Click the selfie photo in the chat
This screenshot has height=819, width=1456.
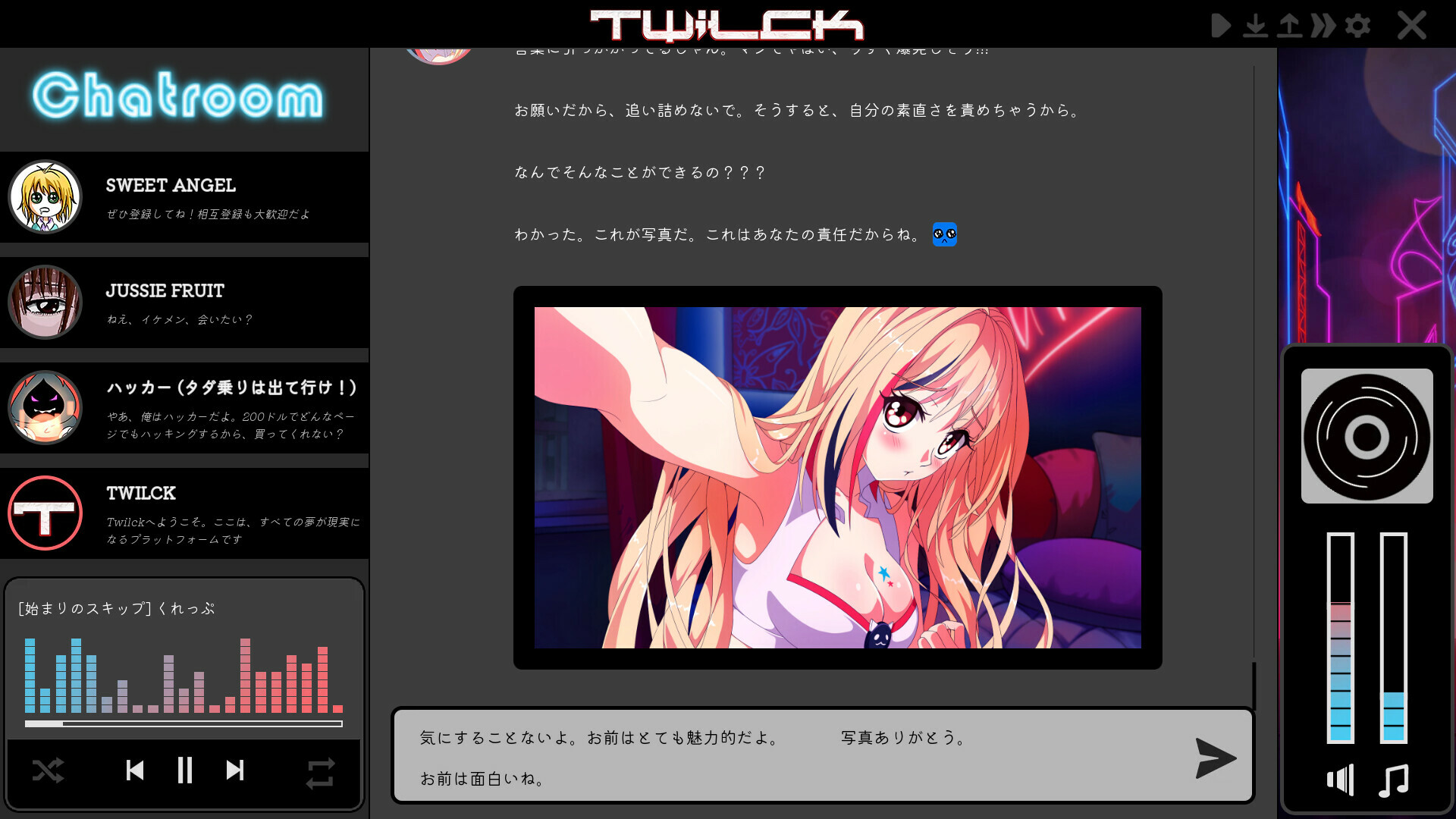coord(837,478)
